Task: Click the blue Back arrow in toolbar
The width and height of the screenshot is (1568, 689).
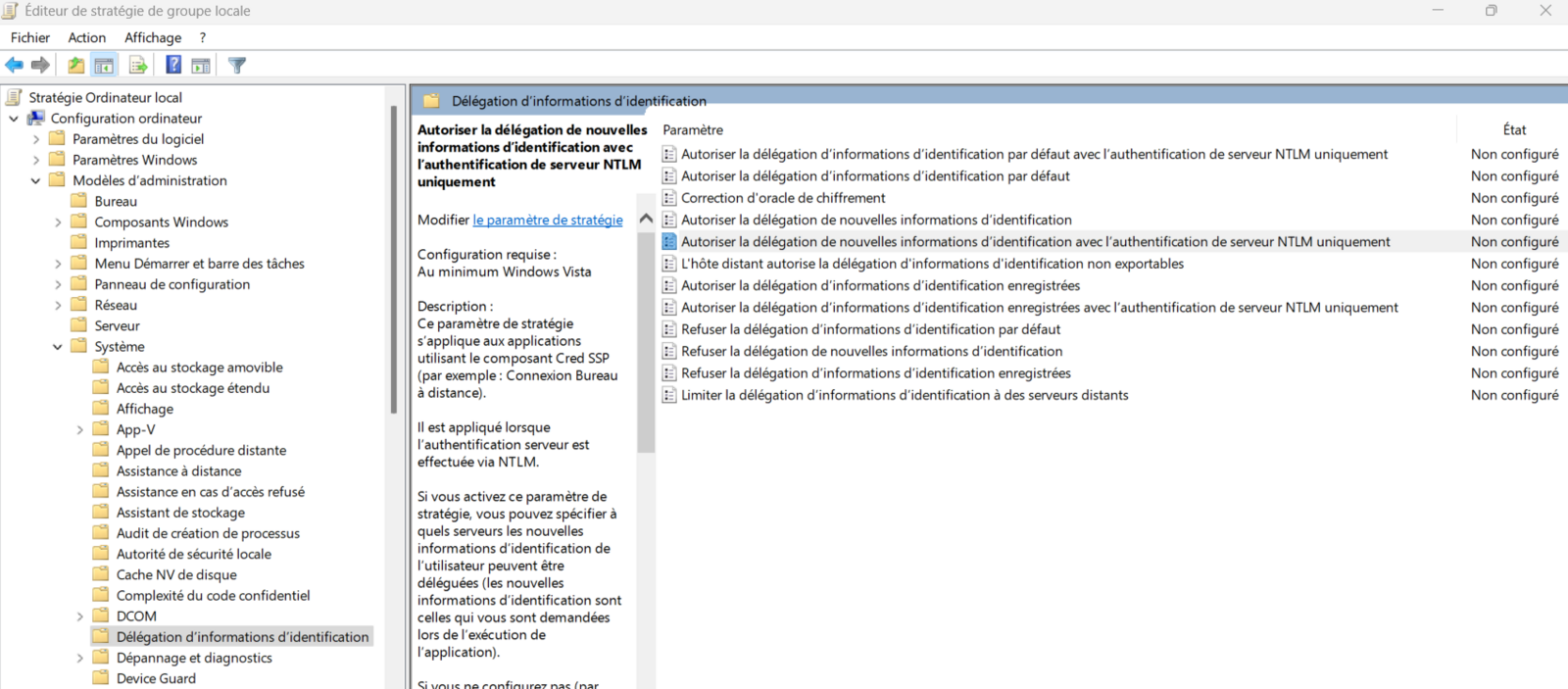Action: (x=14, y=66)
